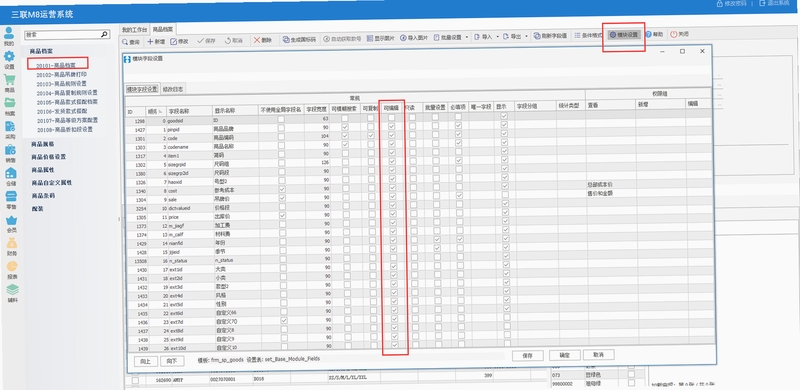Click 退出系统 in top header

pyautogui.click(x=774, y=3)
